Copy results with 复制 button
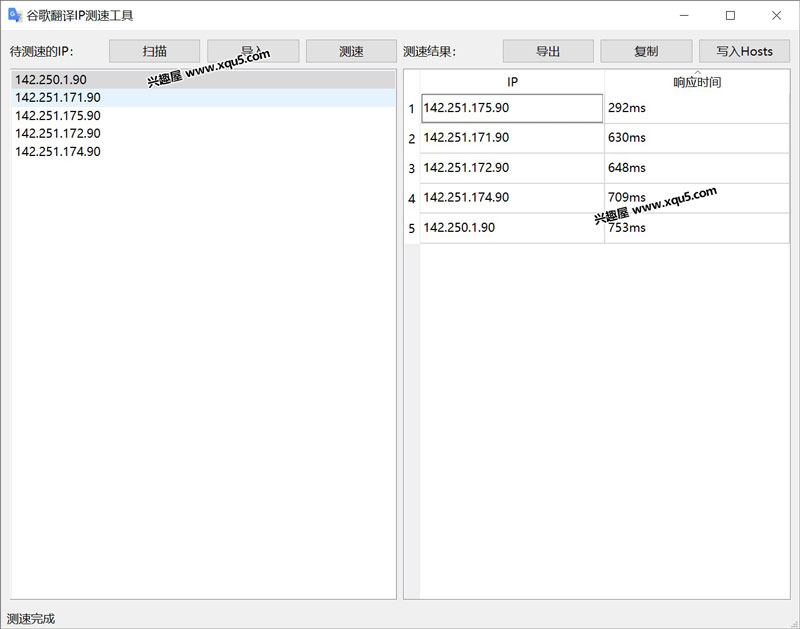Screen dimensions: 800x629 646,51
